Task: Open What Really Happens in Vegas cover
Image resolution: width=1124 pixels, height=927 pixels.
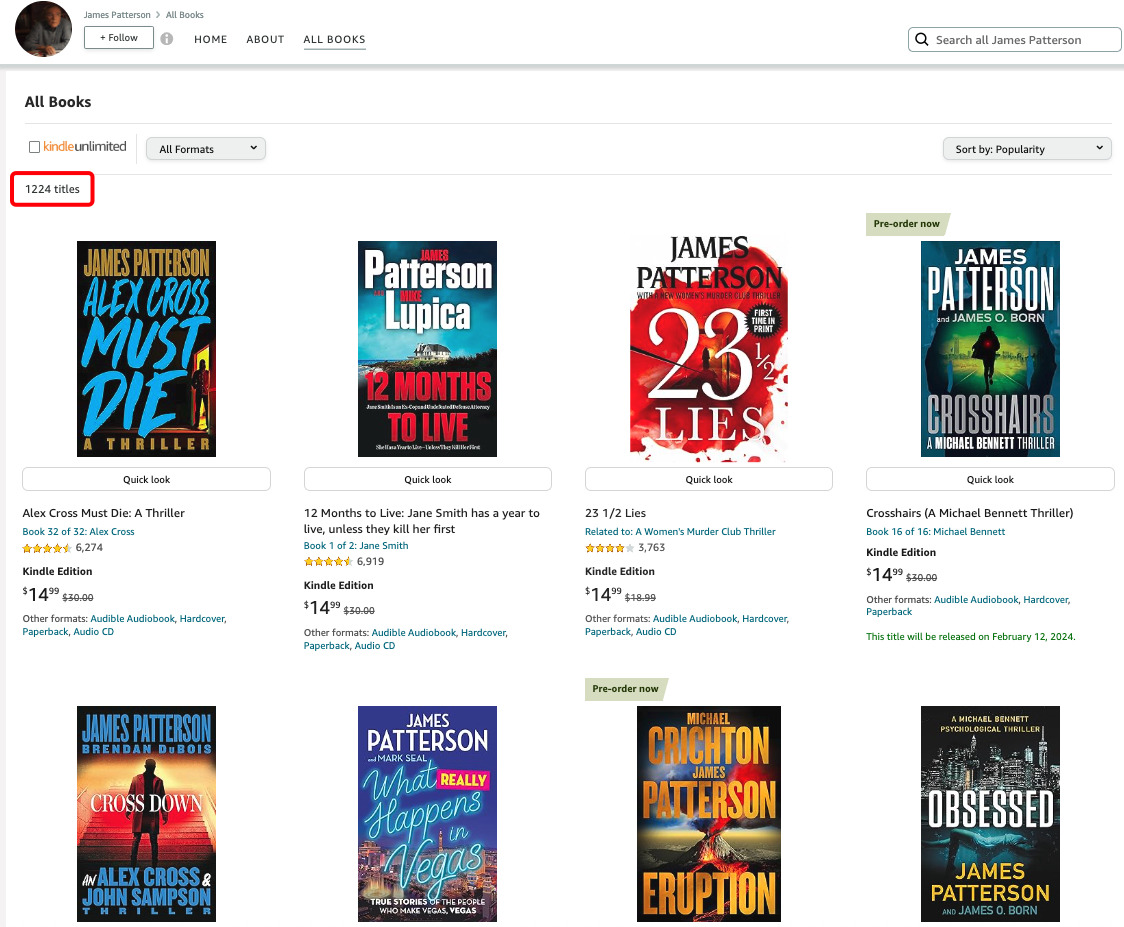Action: 427,814
